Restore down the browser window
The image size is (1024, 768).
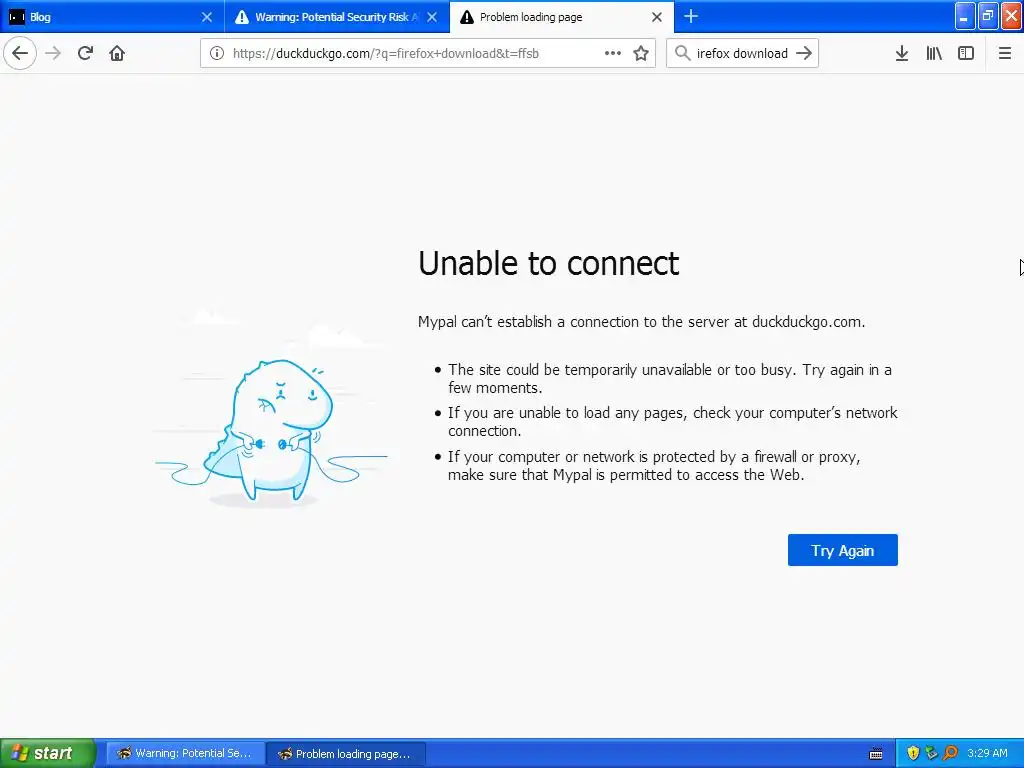coord(988,17)
